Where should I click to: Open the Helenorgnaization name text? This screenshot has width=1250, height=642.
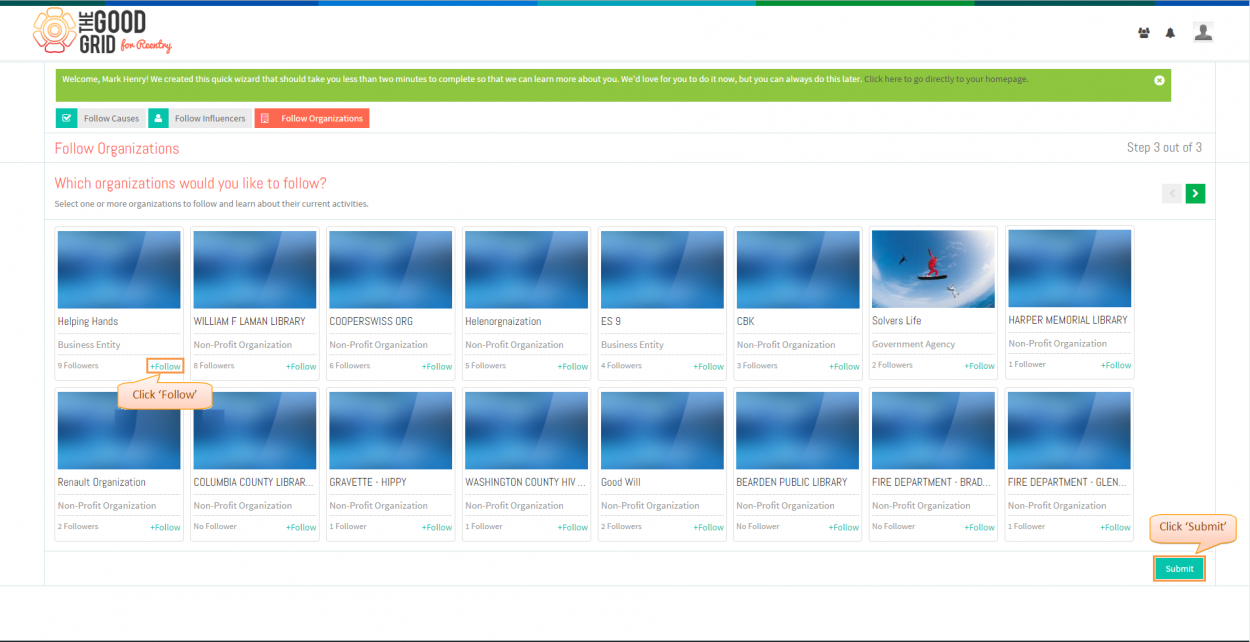(503, 321)
